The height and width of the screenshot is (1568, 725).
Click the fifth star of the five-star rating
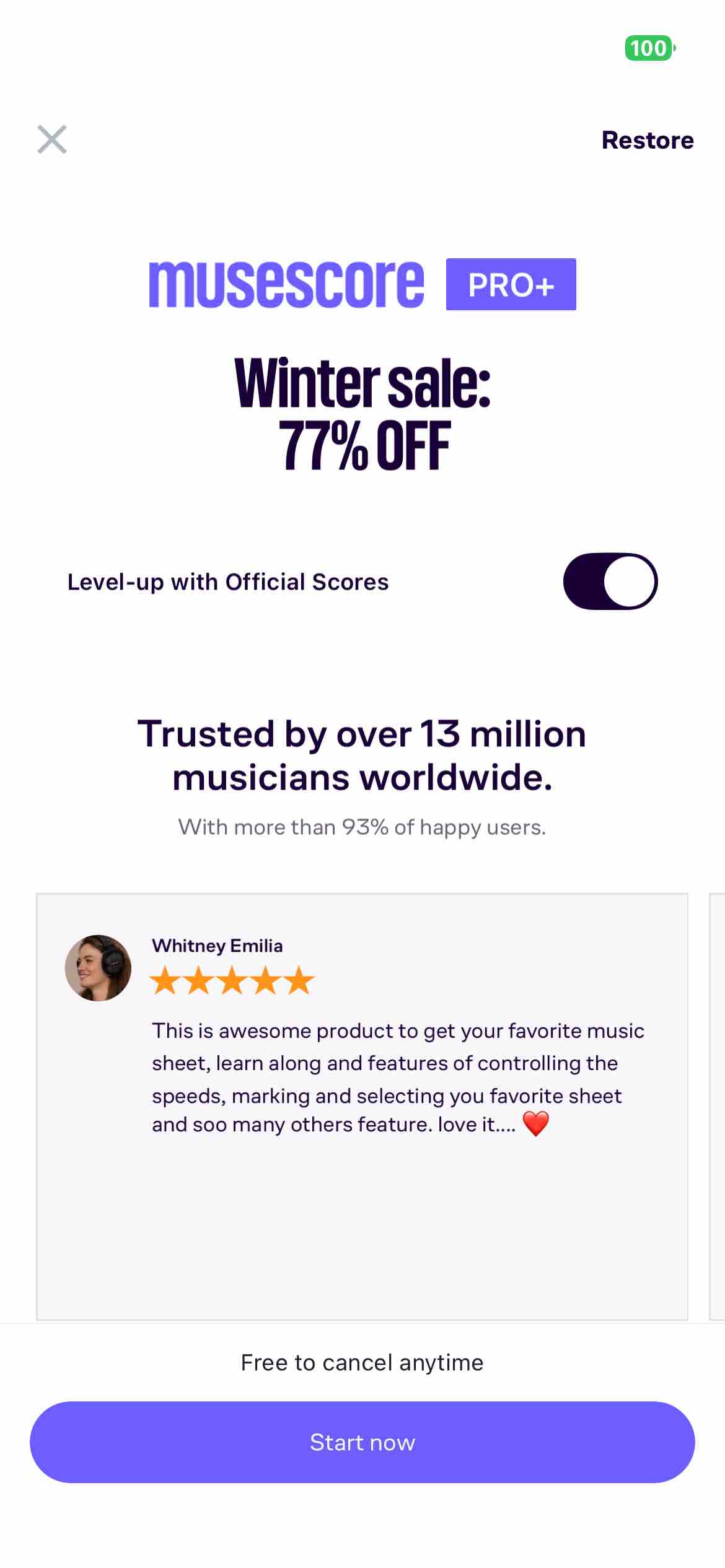pos(298,980)
